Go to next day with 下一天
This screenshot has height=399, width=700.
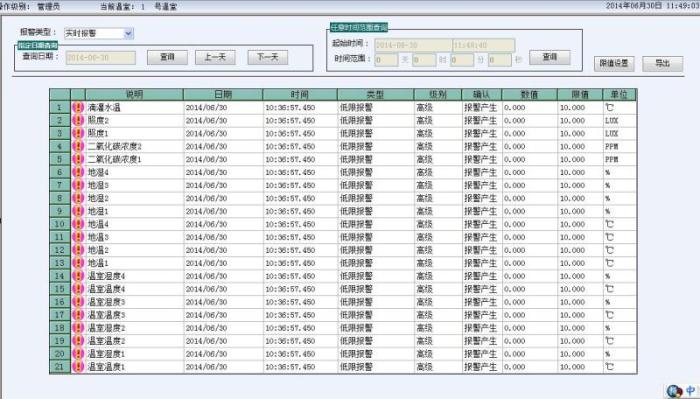[268, 57]
